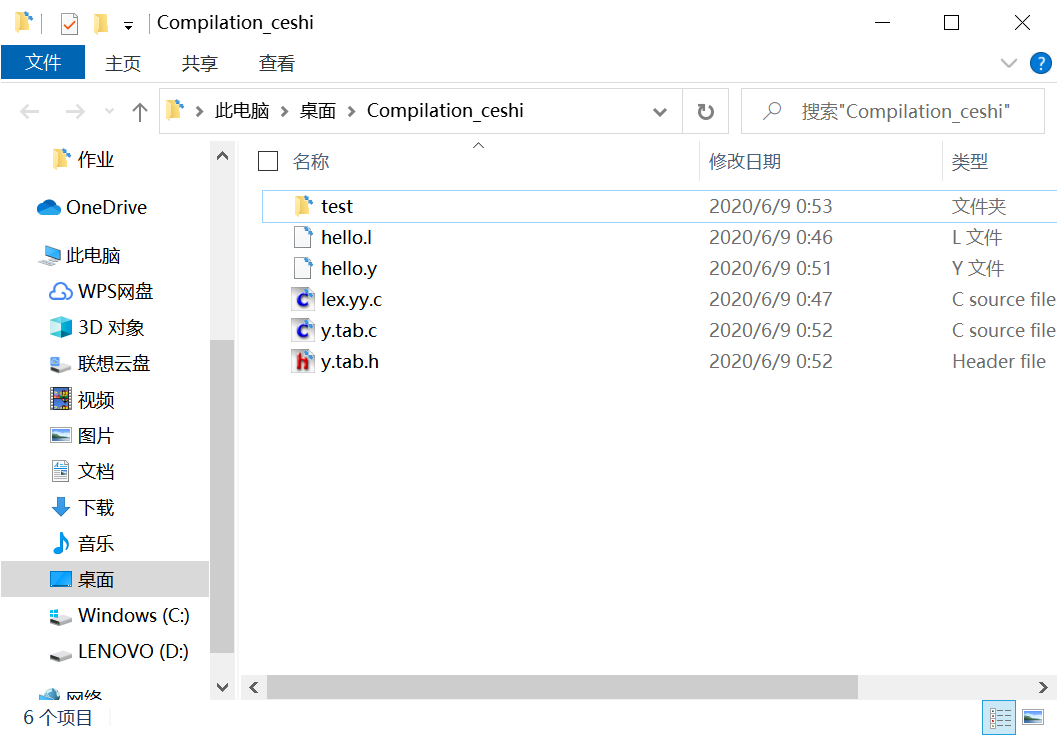Click the date 2020/6/9 0:47
This screenshot has width=1058, height=736.
click(771, 300)
